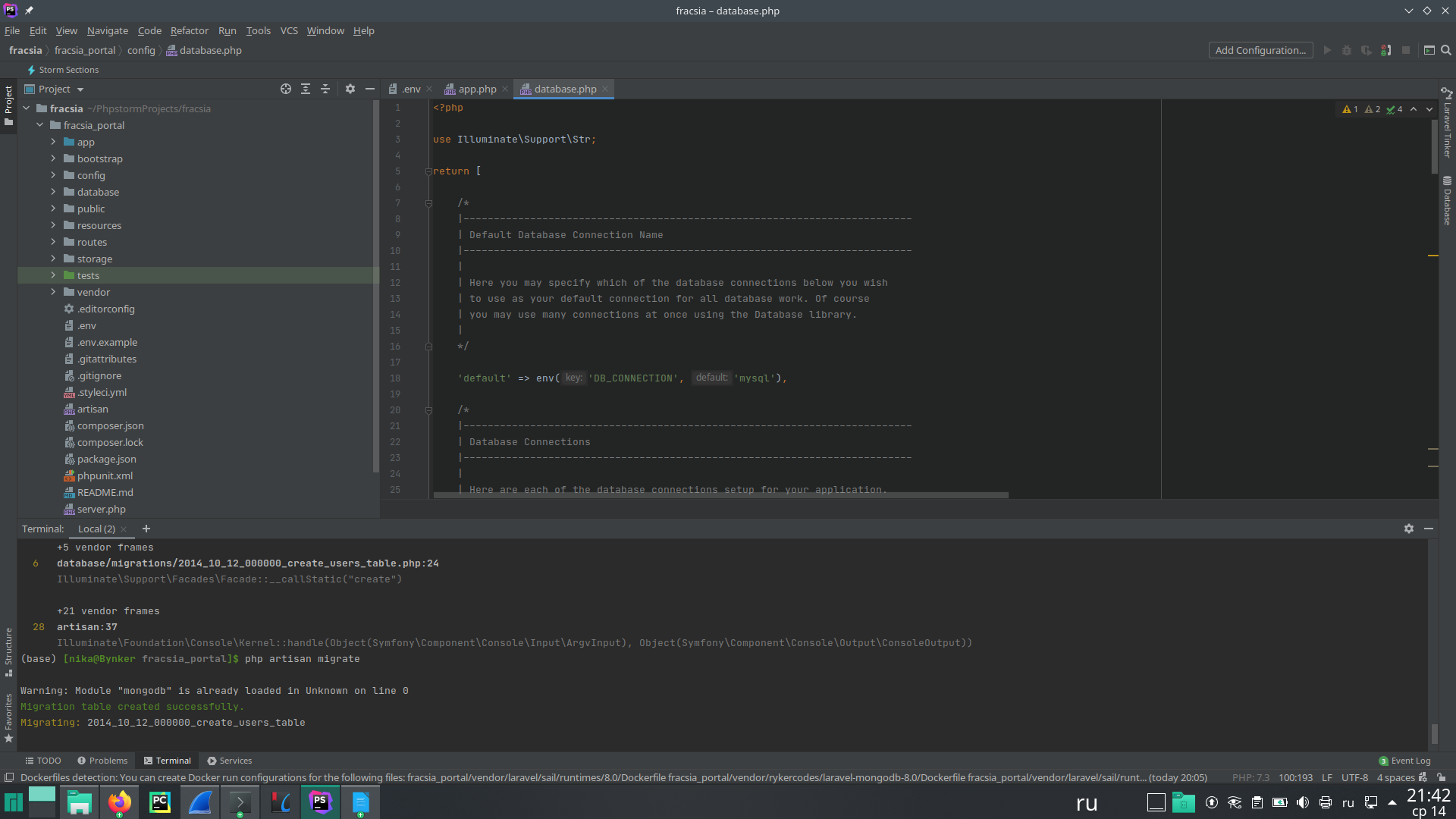Open Firefox from the taskbar

[119, 802]
